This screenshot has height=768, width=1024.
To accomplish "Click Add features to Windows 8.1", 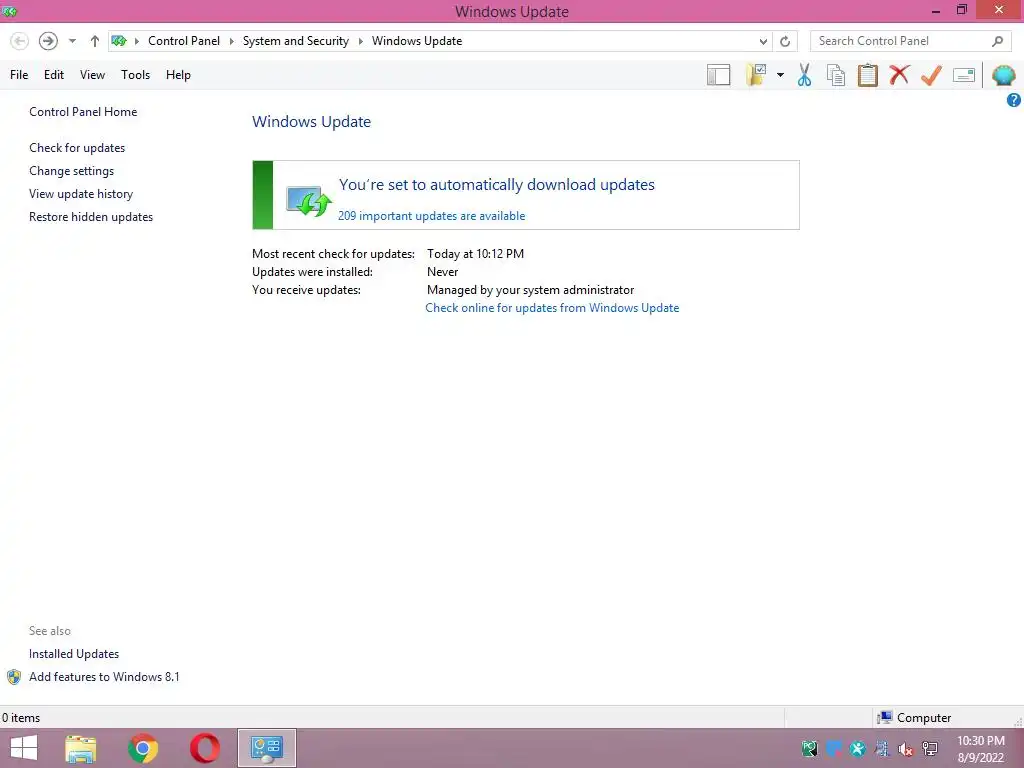I will pyautogui.click(x=104, y=677).
